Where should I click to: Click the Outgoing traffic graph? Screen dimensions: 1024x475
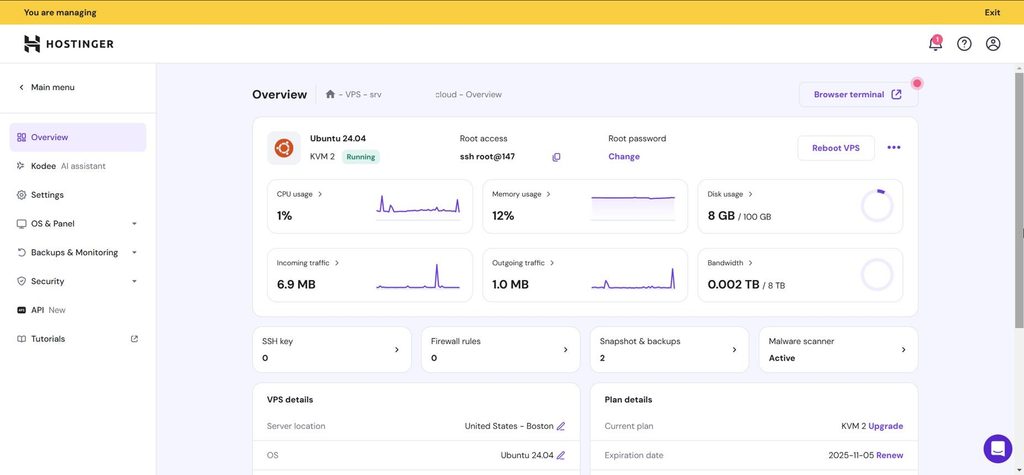(x=633, y=278)
